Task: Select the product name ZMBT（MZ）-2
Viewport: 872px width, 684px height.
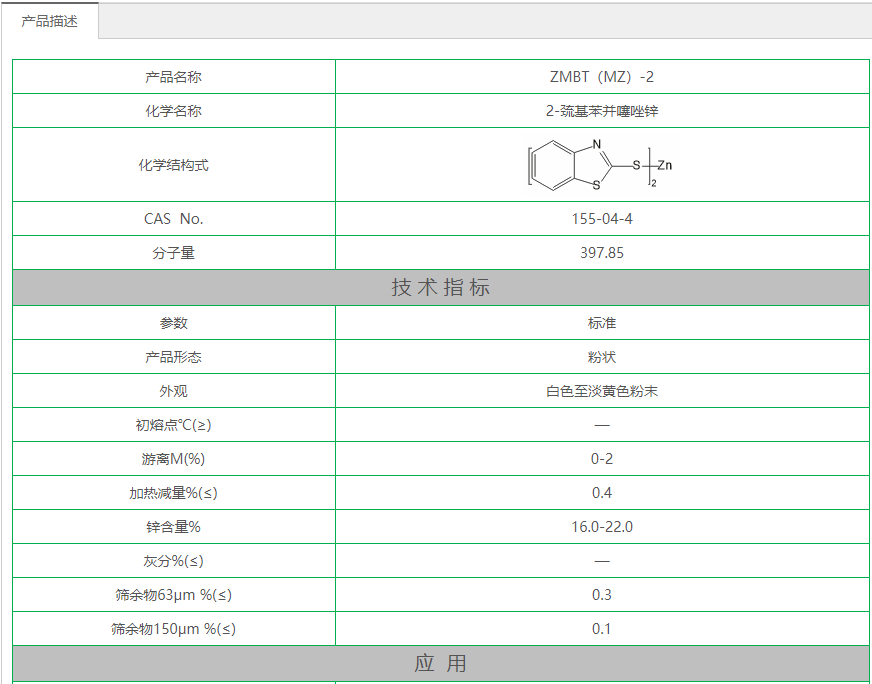Action: click(601, 77)
